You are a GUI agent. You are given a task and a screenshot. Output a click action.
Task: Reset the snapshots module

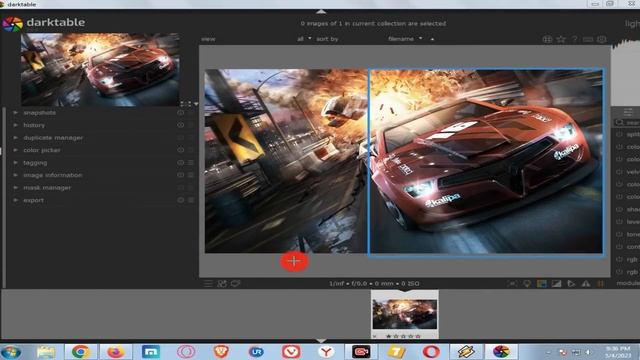click(x=181, y=113)
